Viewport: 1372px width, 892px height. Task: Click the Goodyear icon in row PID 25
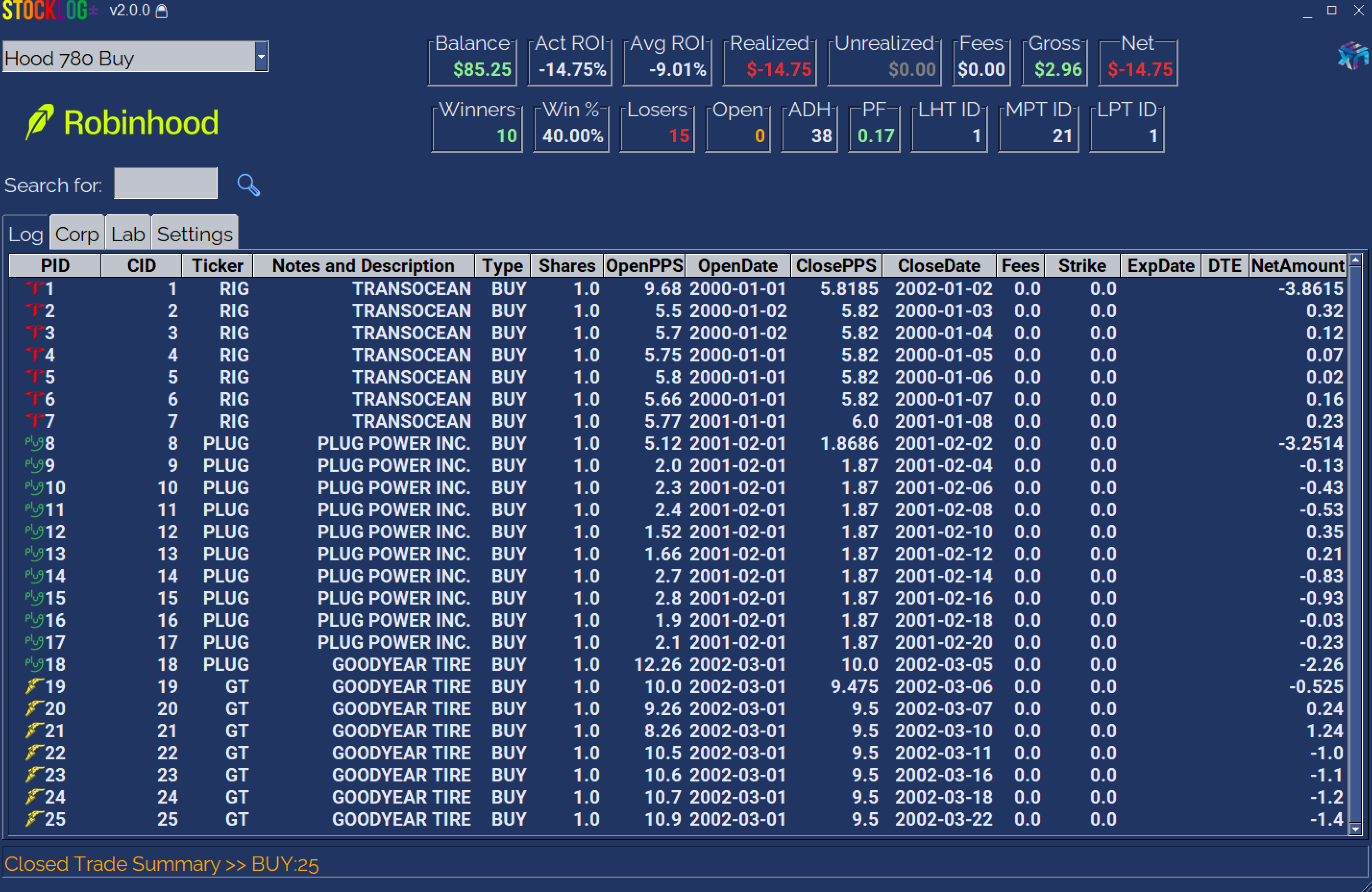tap(34, 819)
